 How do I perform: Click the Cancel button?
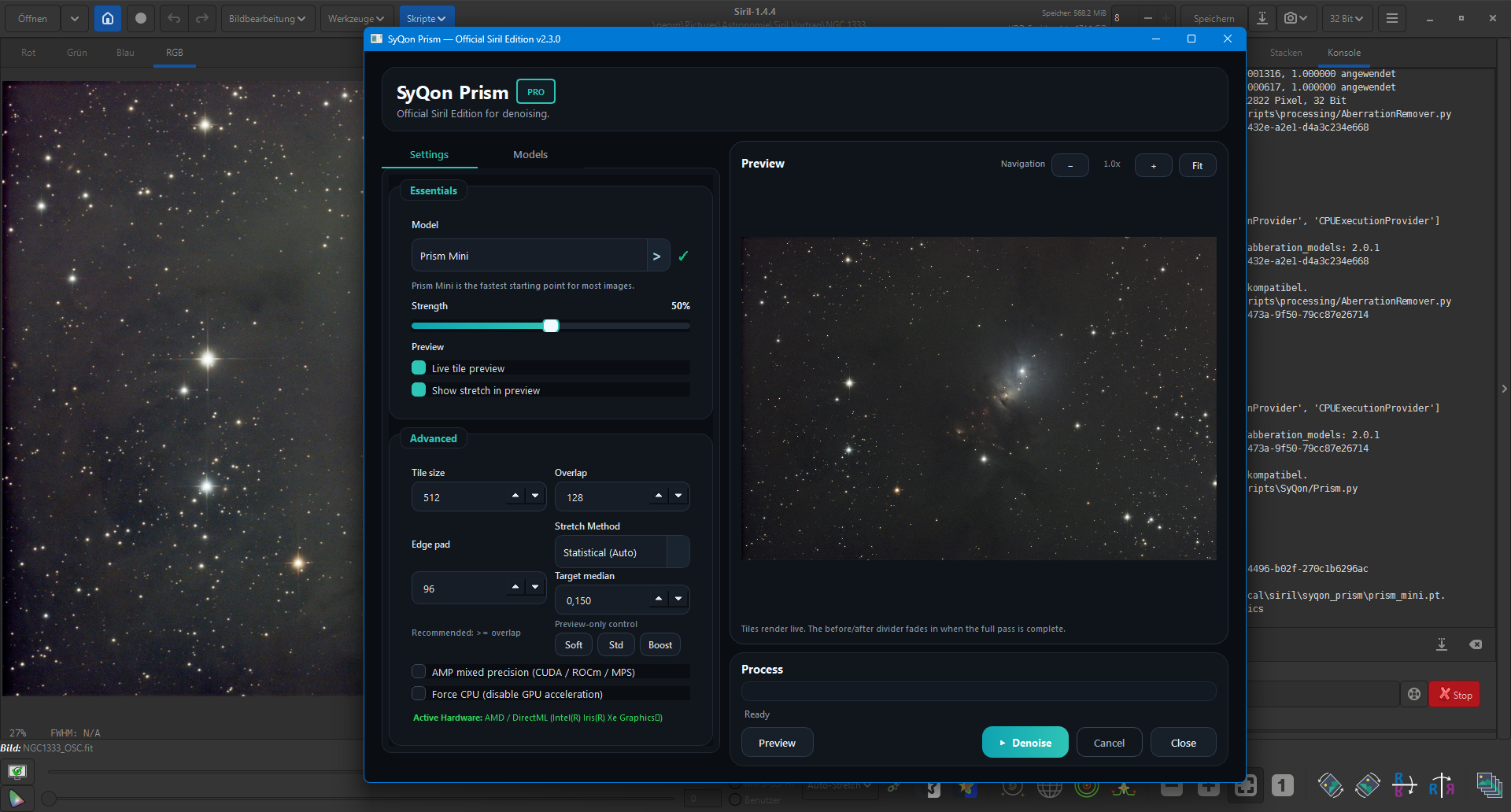1109,742
